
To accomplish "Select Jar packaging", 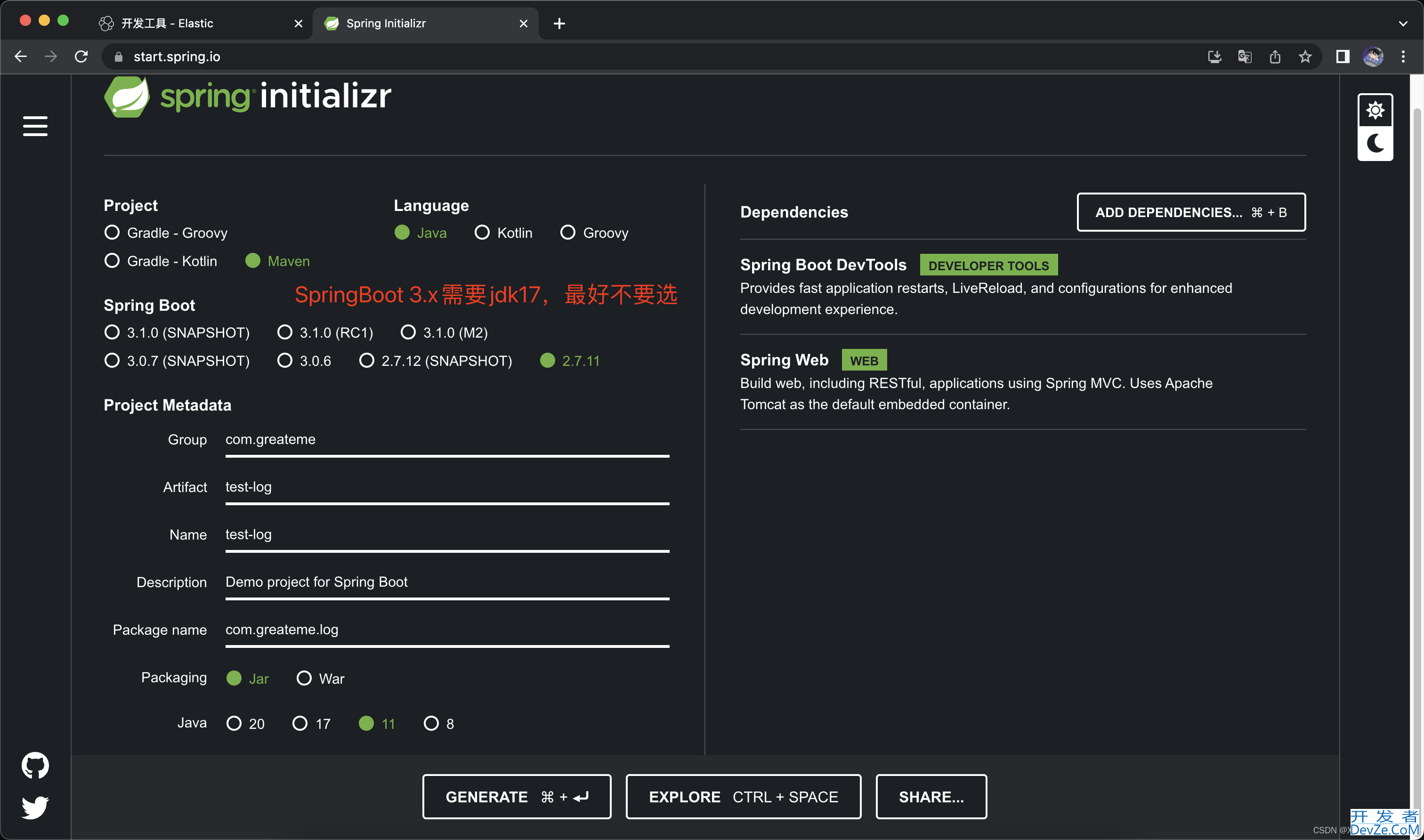I will coord(247,678).
